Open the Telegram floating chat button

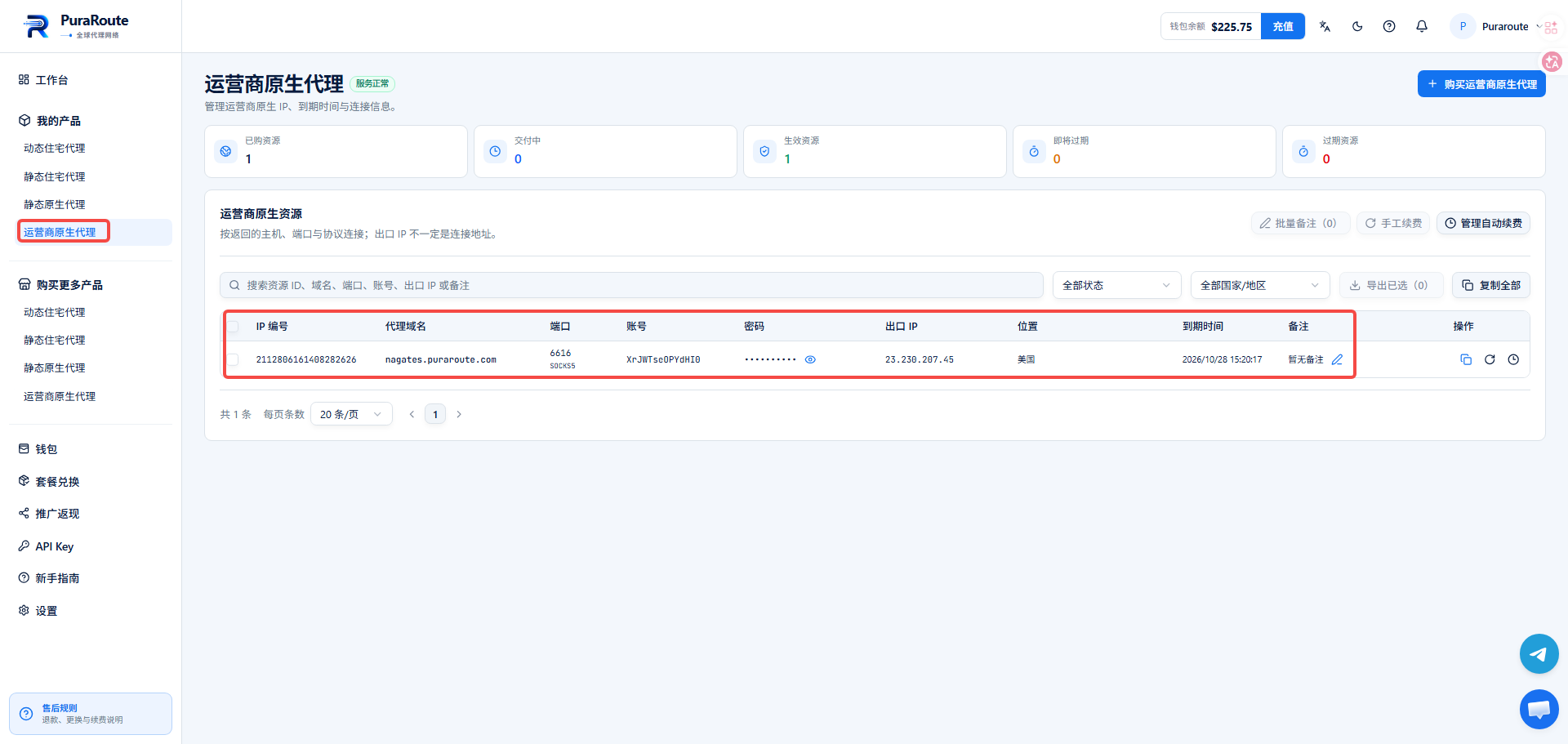point(1539,654)
